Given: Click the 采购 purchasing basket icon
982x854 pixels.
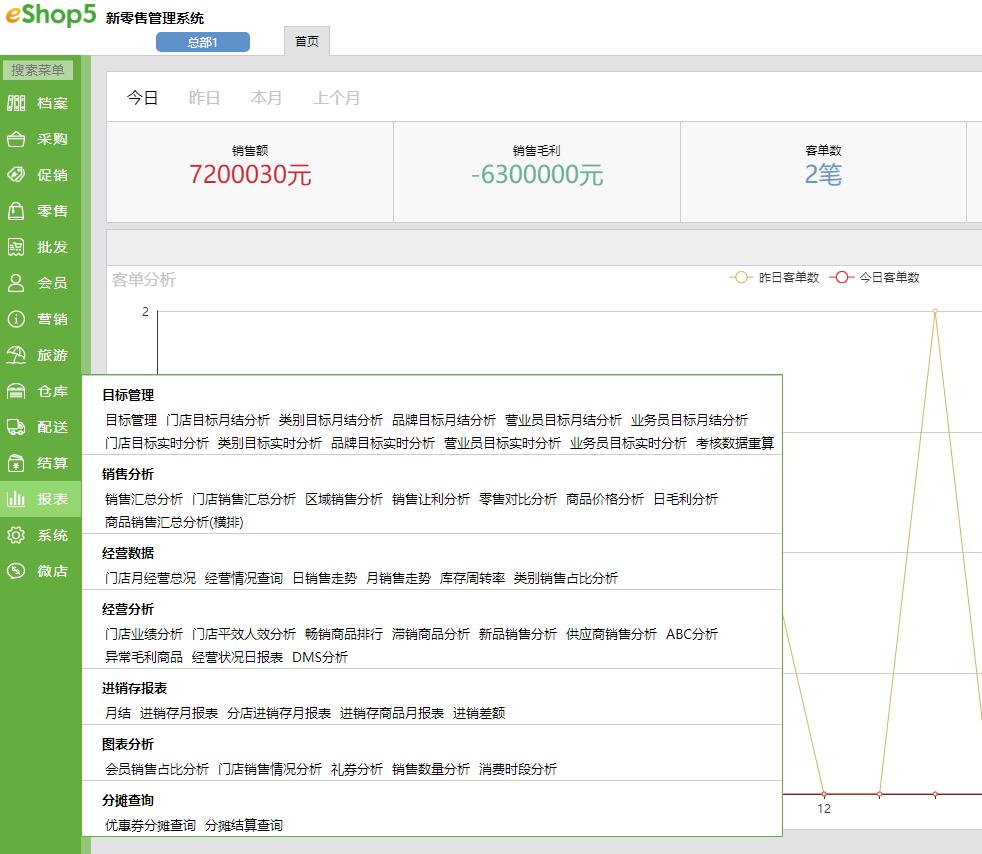Looking at the screenshot, I should (16, 139).
